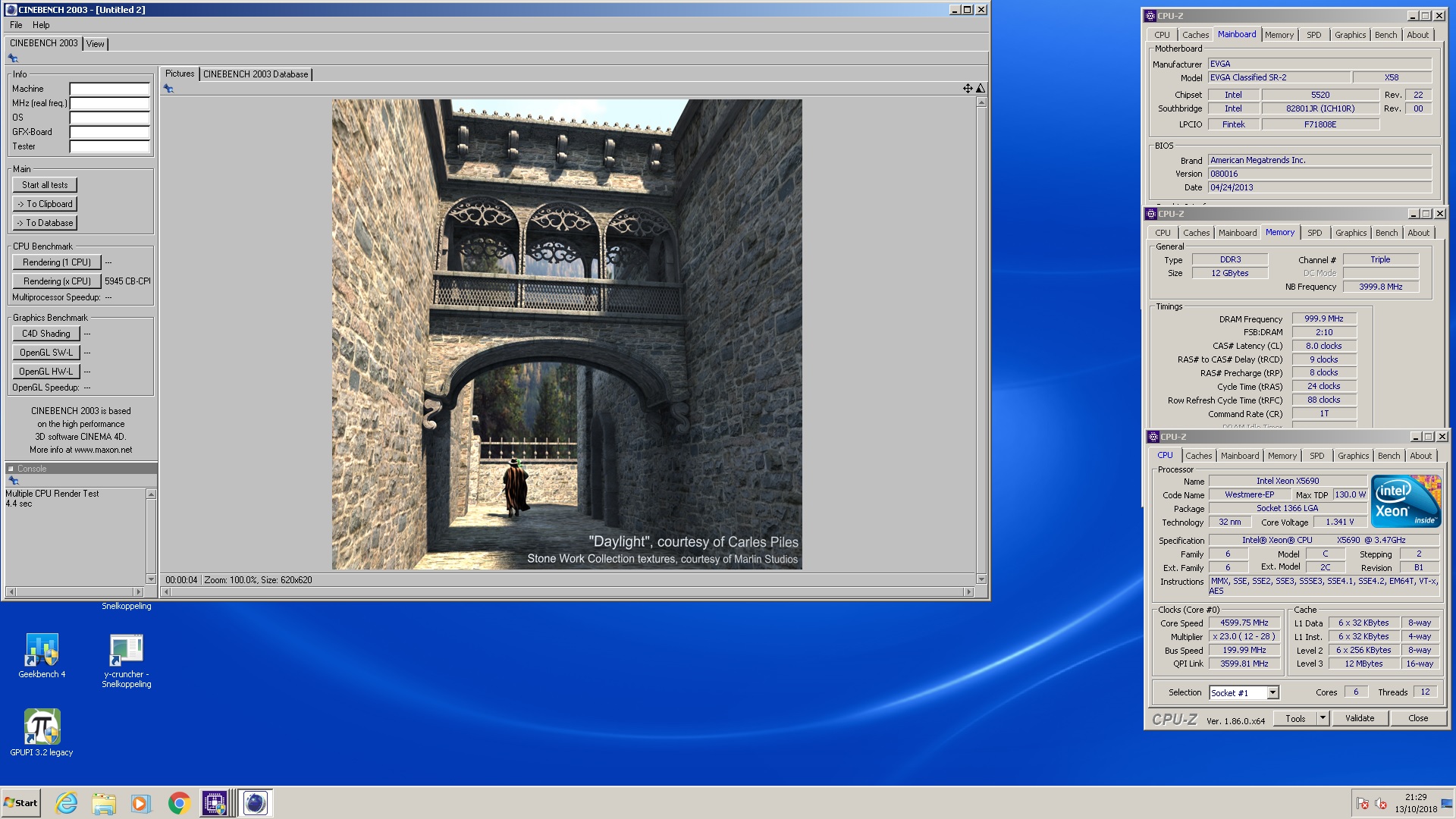Click the To Clipboard button
Viewport: 1456px width, 819px height.
coord(45,204)
